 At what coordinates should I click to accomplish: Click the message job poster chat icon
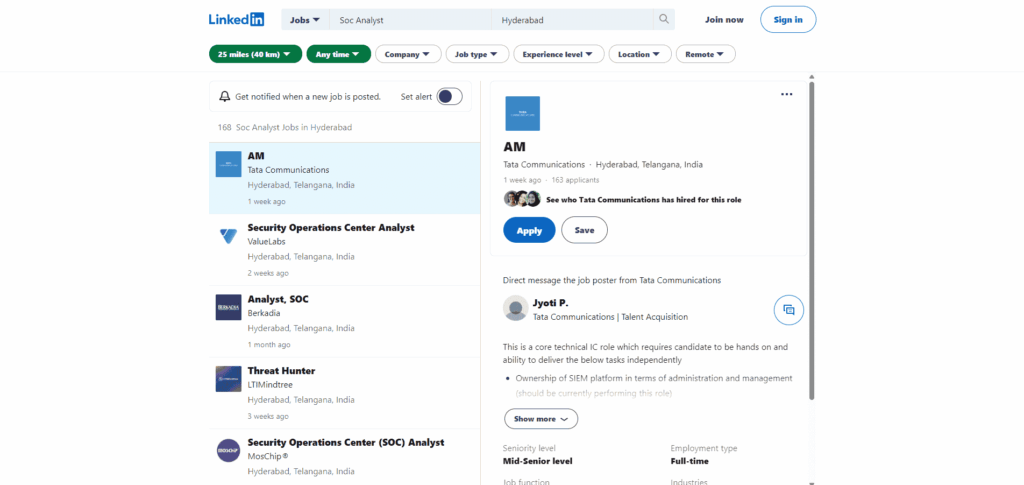(x=789, y=310)
